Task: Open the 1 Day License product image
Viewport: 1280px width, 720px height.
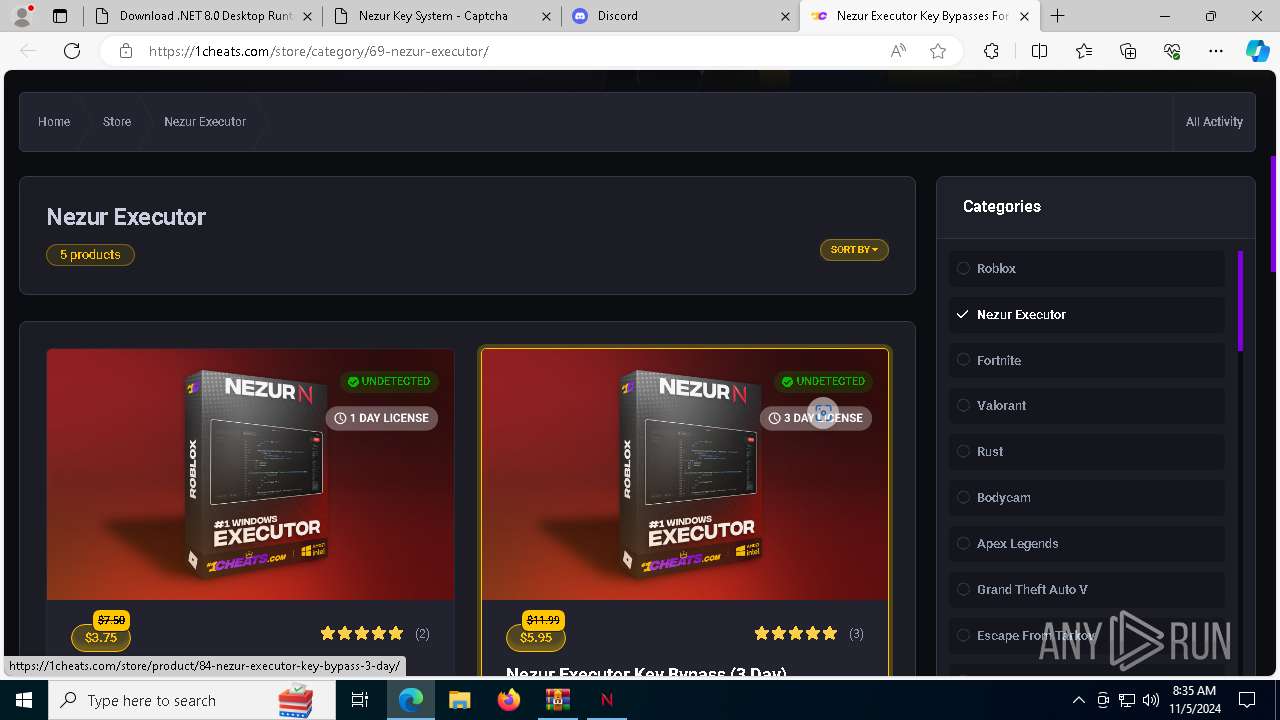Action: pyautogui.click(x=251, y=474)
